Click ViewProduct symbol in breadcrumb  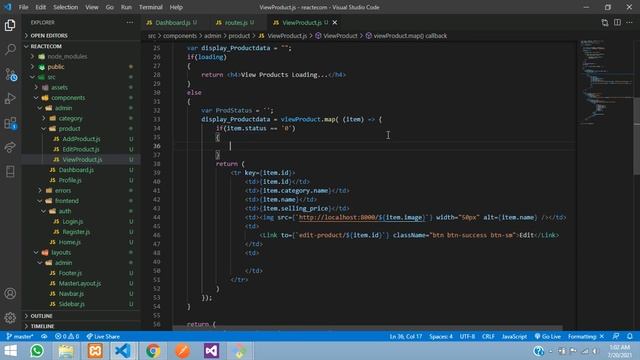pyautogui.click(x=340, y=36)
